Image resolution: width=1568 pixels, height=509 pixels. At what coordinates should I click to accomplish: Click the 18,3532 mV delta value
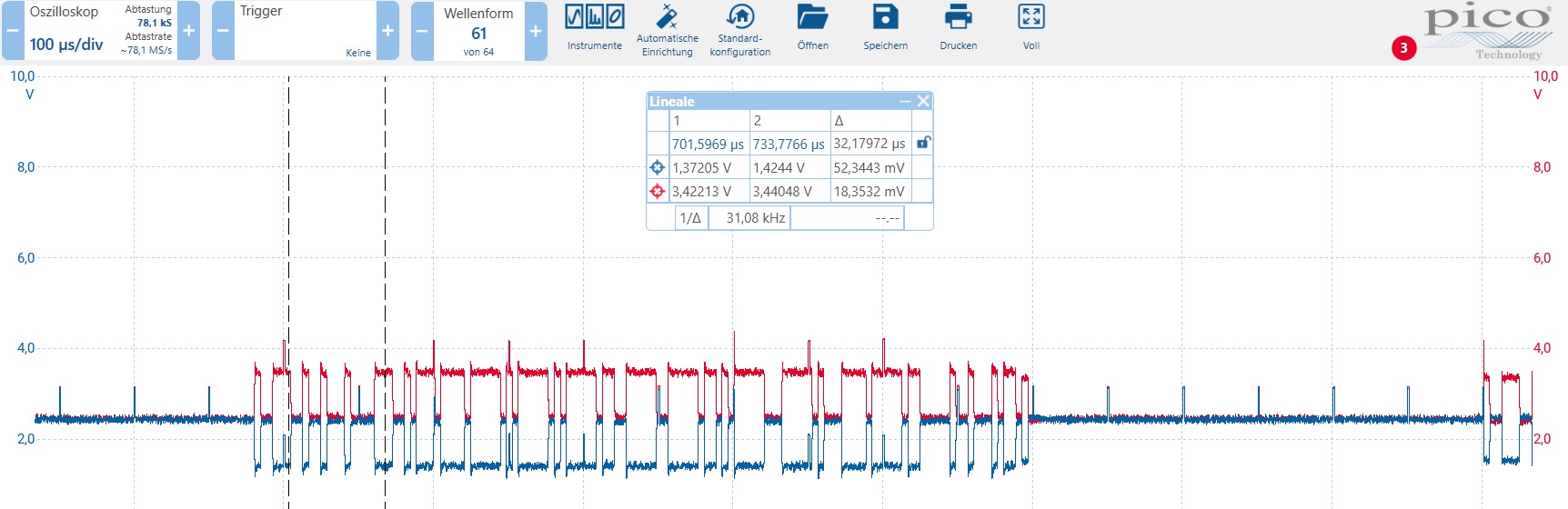869,191
